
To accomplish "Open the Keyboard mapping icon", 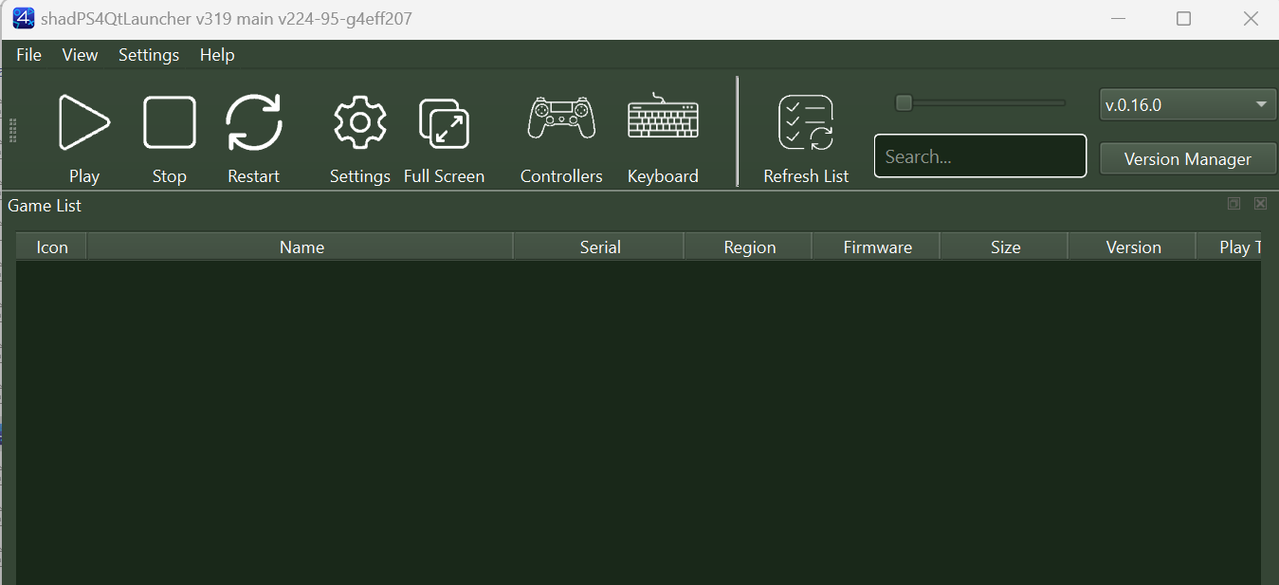I will (663, 116).
